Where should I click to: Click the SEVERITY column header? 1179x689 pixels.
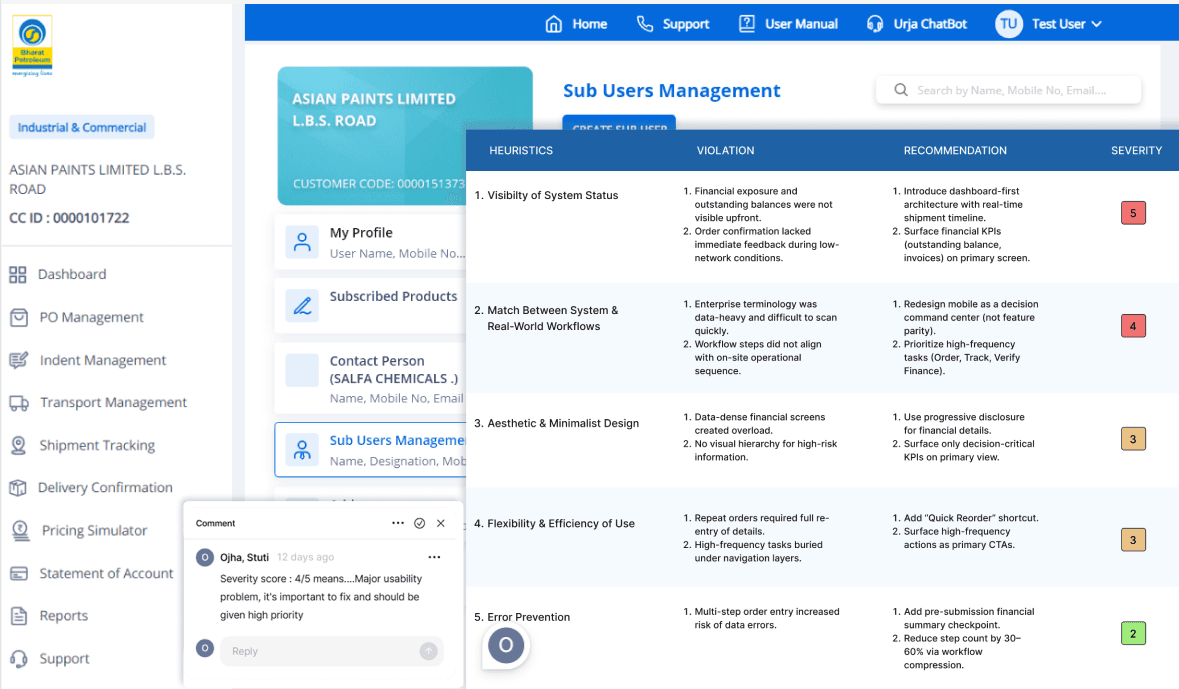tap(1136, 150)
